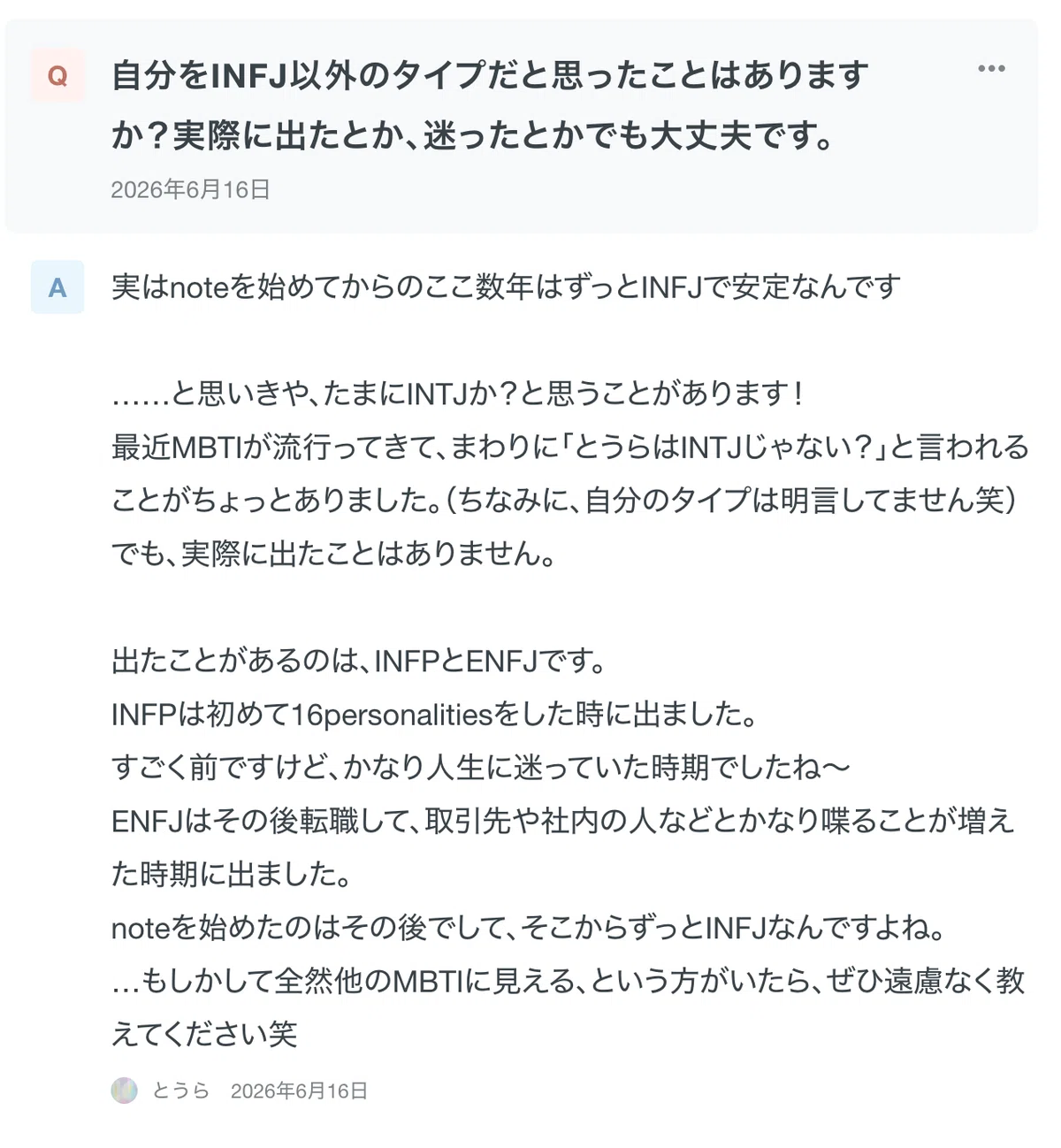
Task: Click the line starting ENFJはその後転職して
Action: click(562, 821)
